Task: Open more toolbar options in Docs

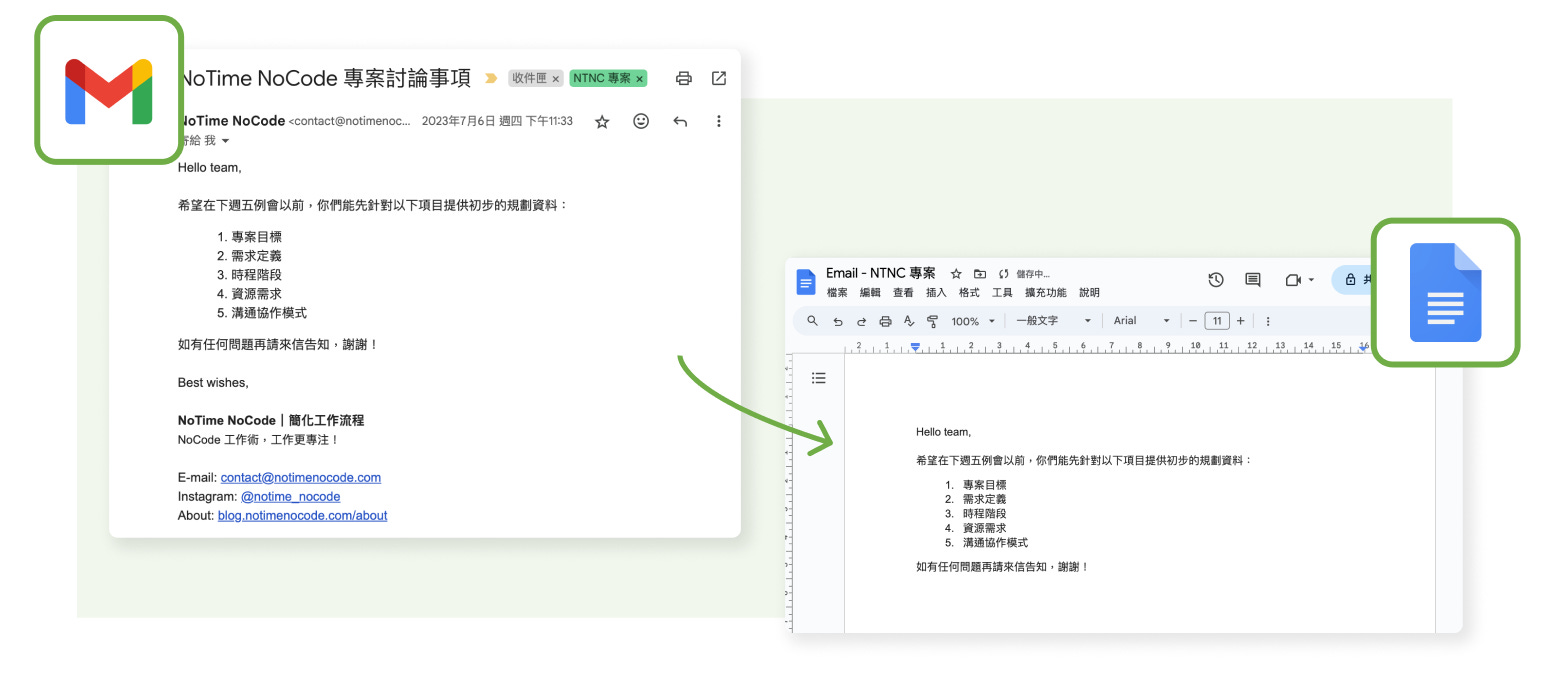Action: (x=1268, y=321)
